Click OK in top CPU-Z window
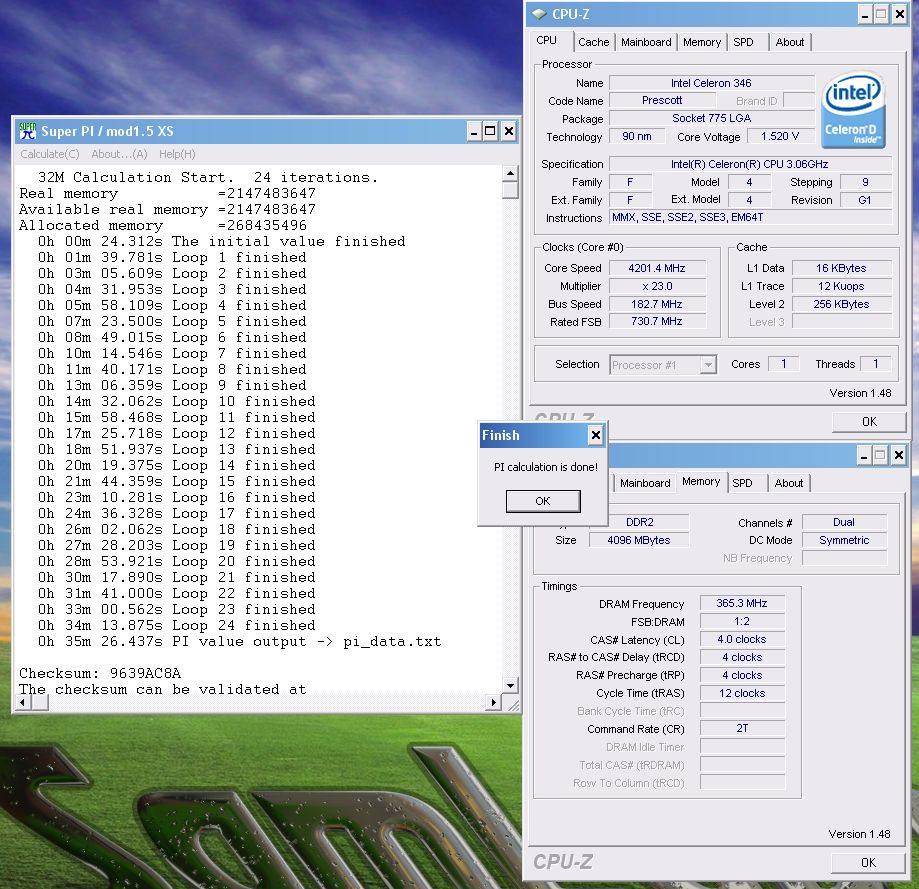This screenshot has height=889, width=919. (869, 421)
